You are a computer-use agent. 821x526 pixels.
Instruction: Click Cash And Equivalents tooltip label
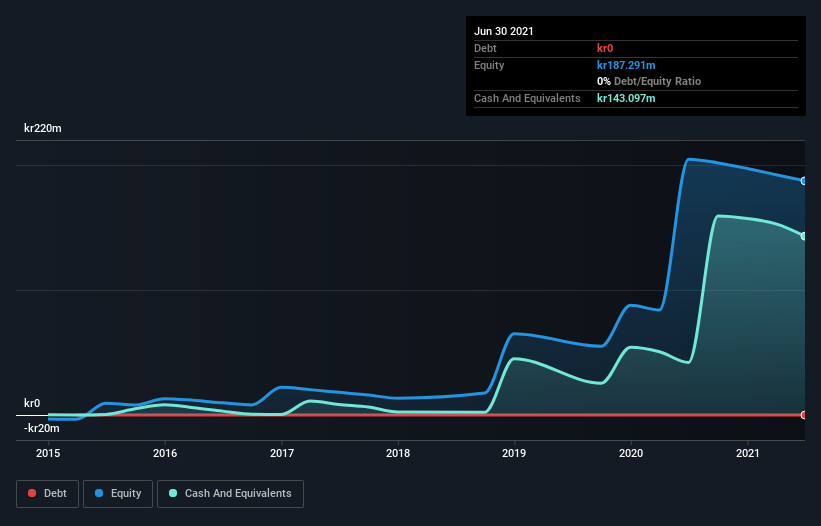pos(527,98)
